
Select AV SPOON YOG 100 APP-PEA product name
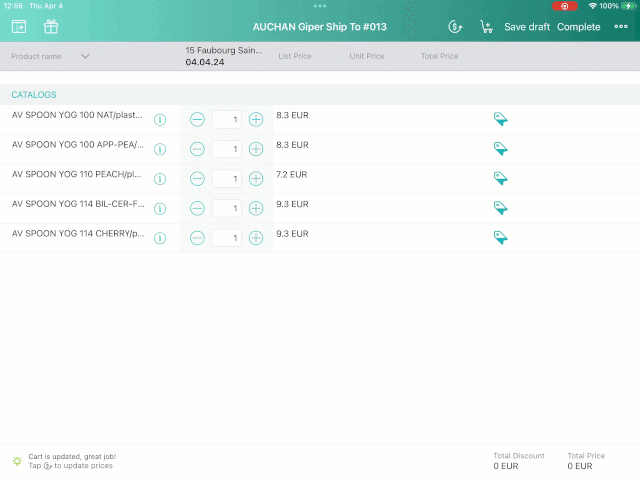point(78,145)
